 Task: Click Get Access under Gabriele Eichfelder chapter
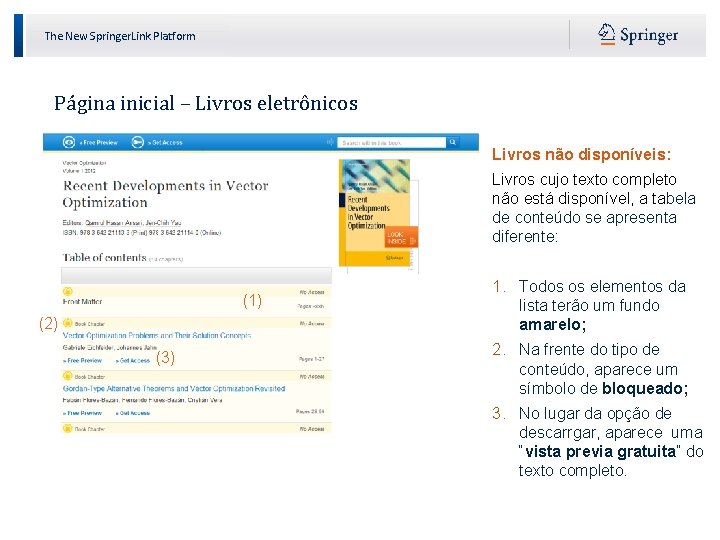(133, 360)
